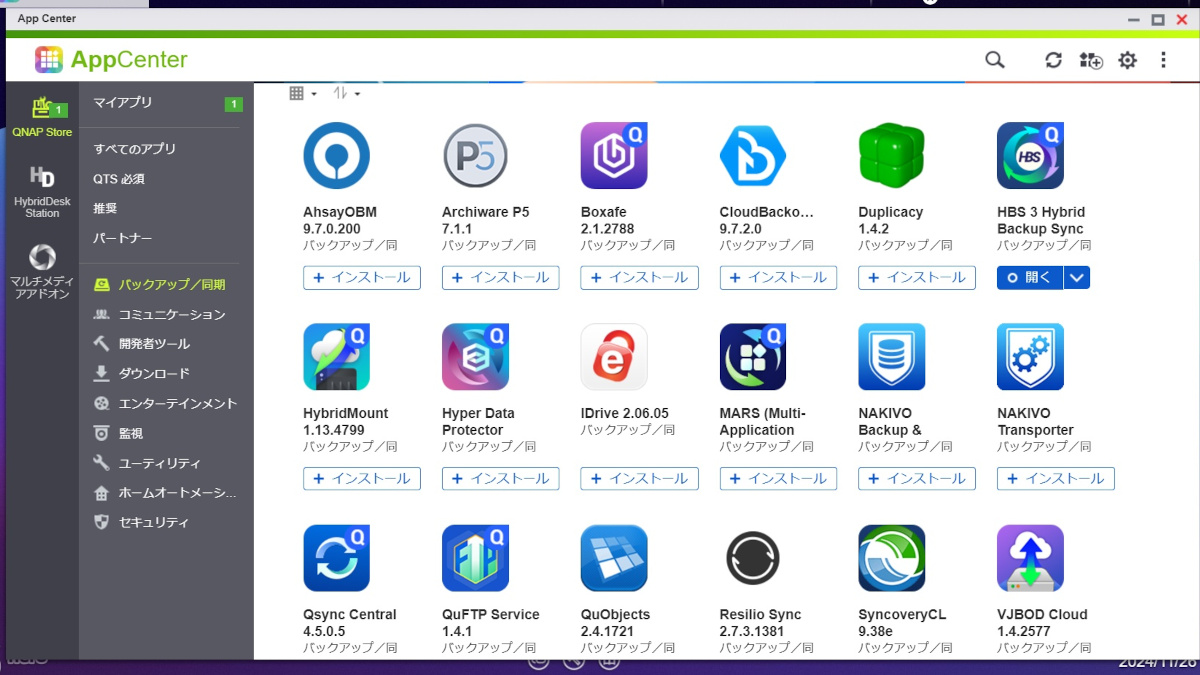This screenshot has height=675, width=1200.
Task: Open the Resilio Sync app icon
Action: point(753,558)
